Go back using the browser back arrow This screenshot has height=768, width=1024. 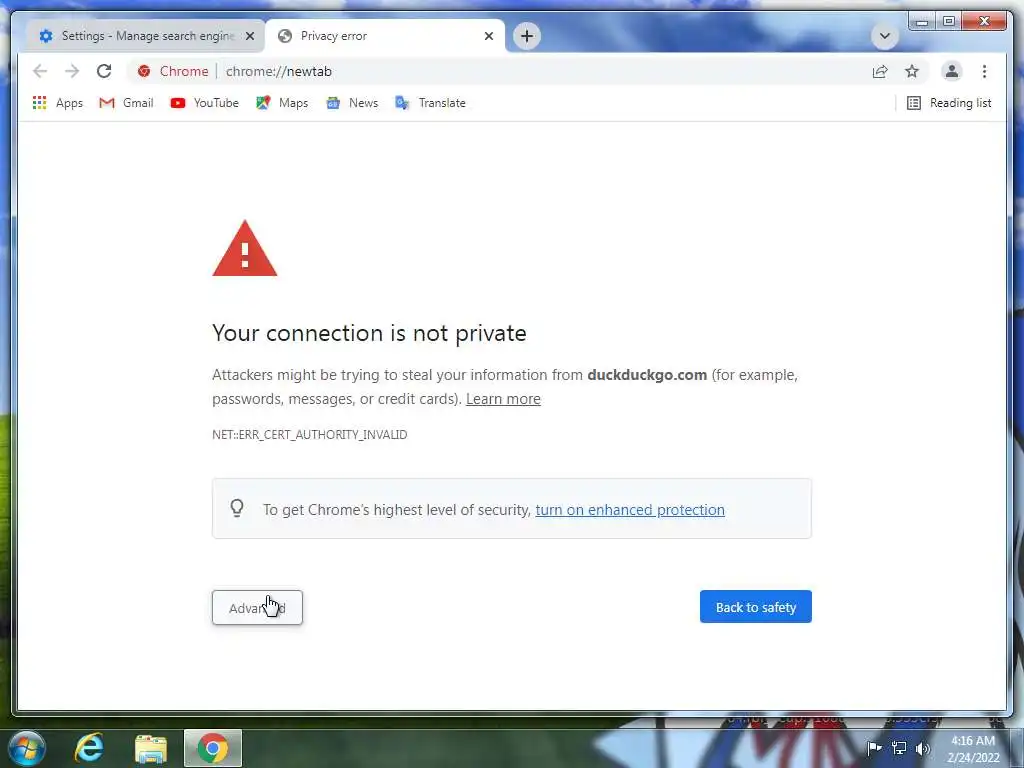pos(40,71)
